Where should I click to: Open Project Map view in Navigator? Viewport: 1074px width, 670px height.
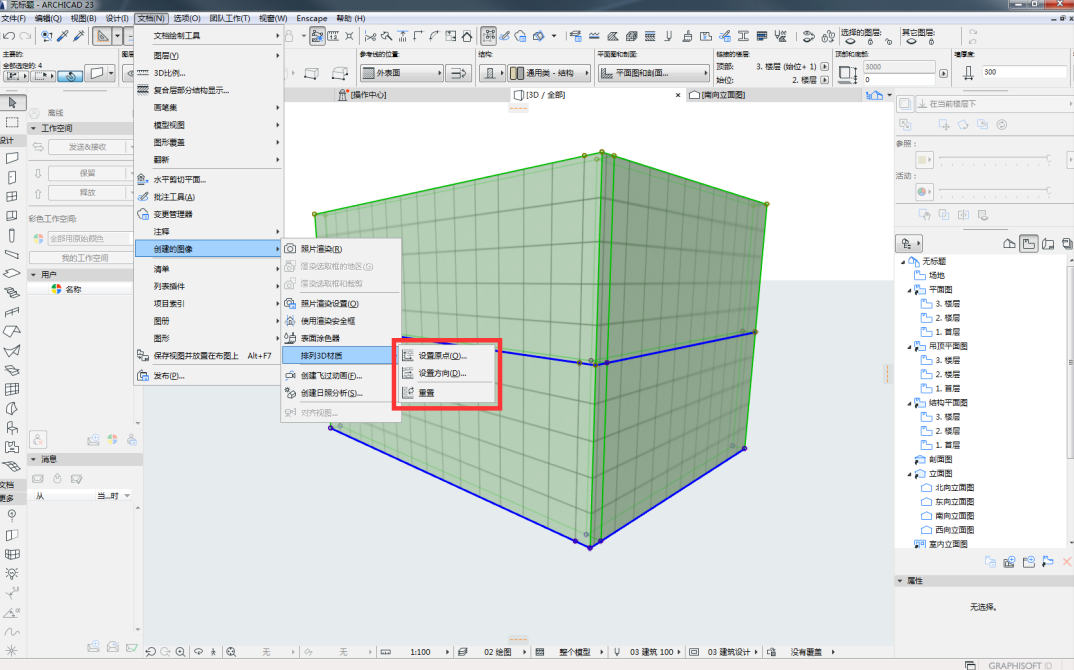[x=1009, y=243]
